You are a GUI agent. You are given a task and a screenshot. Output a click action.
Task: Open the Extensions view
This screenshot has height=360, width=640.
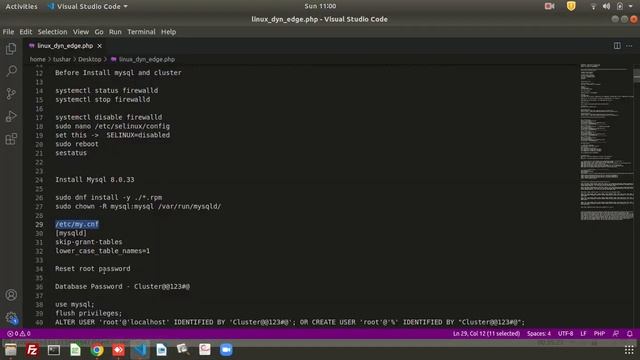(11, 139)
